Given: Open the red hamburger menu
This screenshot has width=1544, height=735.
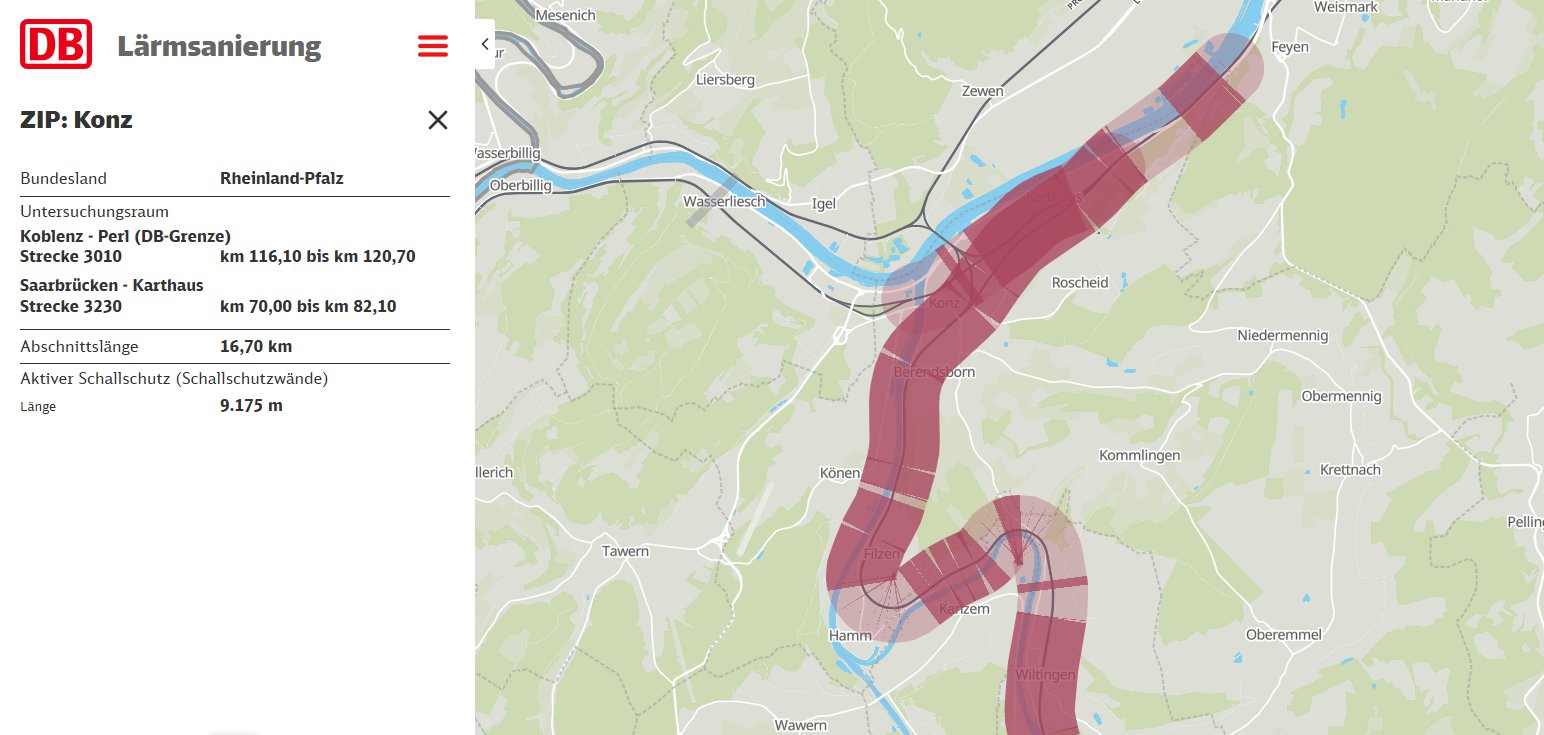Looking at the screenshot, I should [432, 46].
